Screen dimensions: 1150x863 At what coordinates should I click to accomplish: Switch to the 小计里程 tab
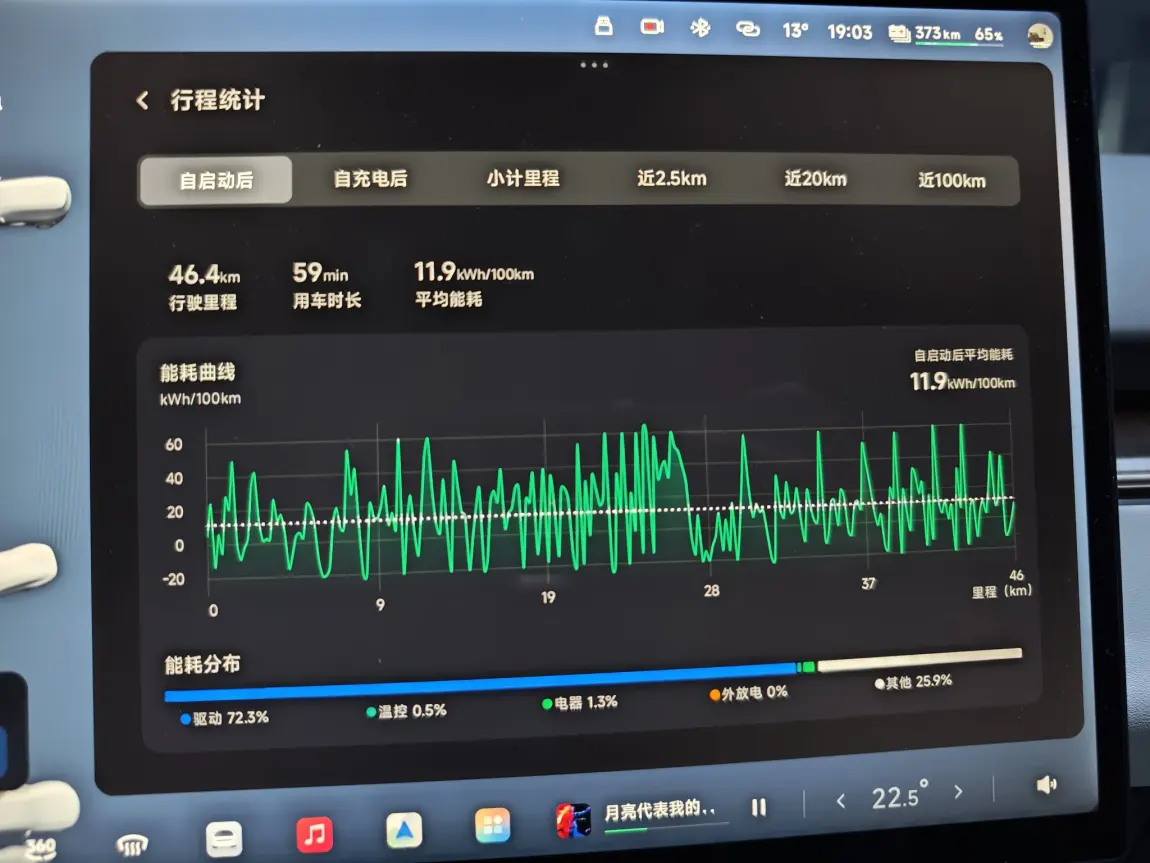(523, 179)
